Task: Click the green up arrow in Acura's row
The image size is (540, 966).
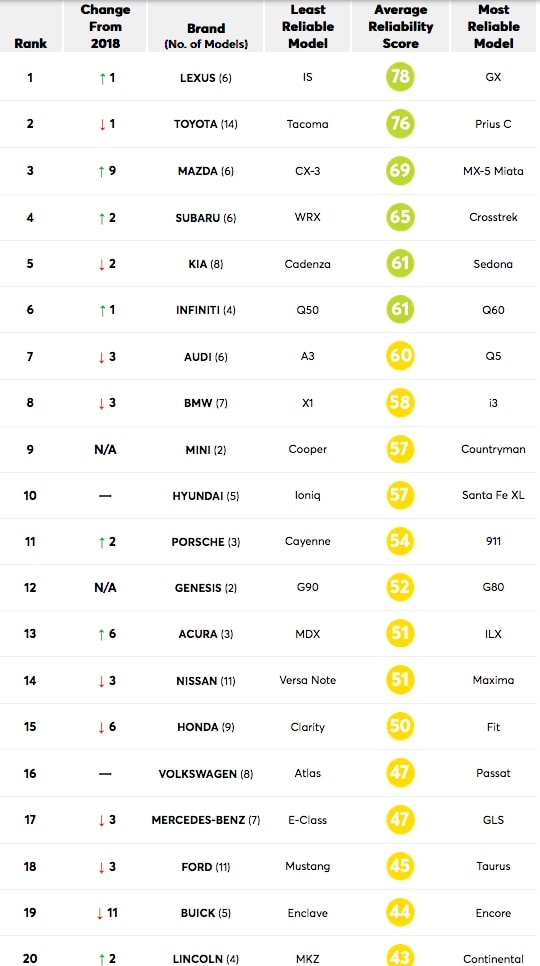Action: 101,635
